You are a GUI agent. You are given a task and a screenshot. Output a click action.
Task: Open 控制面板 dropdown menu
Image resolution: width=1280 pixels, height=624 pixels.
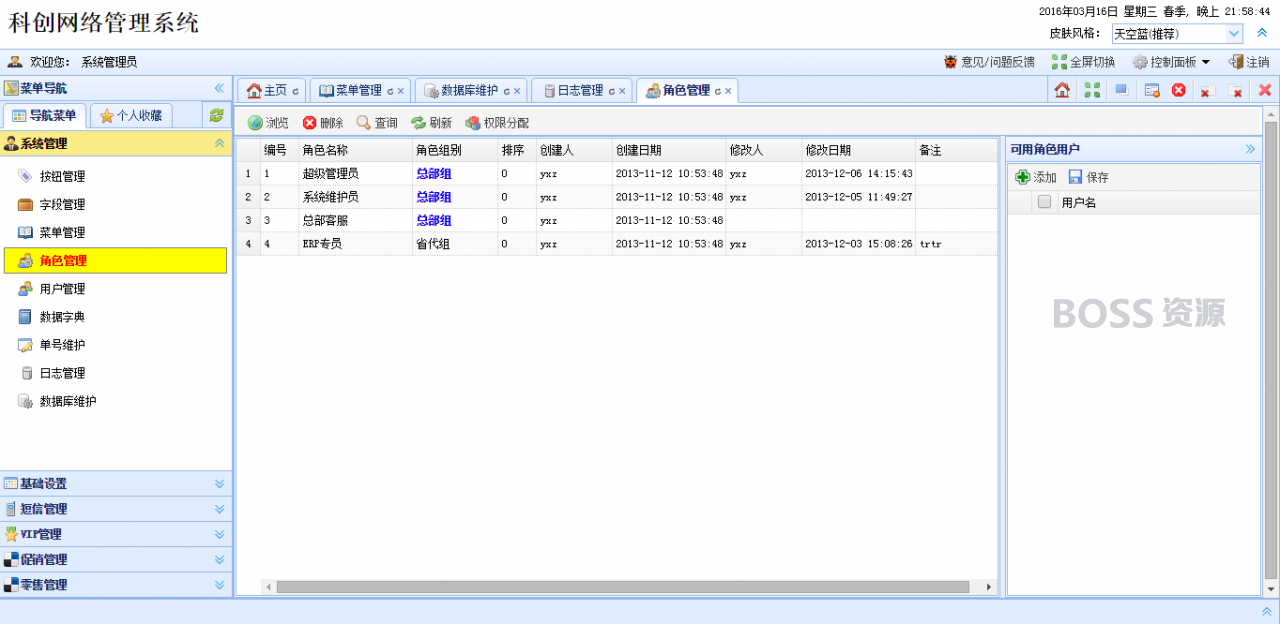click(x=1171, y=62)
